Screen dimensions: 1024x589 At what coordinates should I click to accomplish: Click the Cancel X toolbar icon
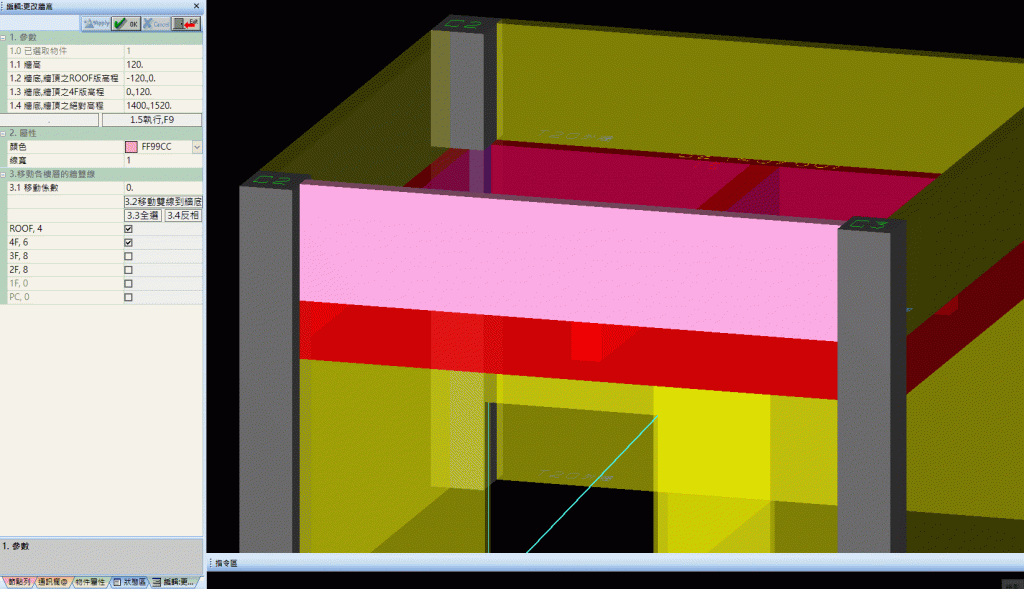(x=156, y=24)
